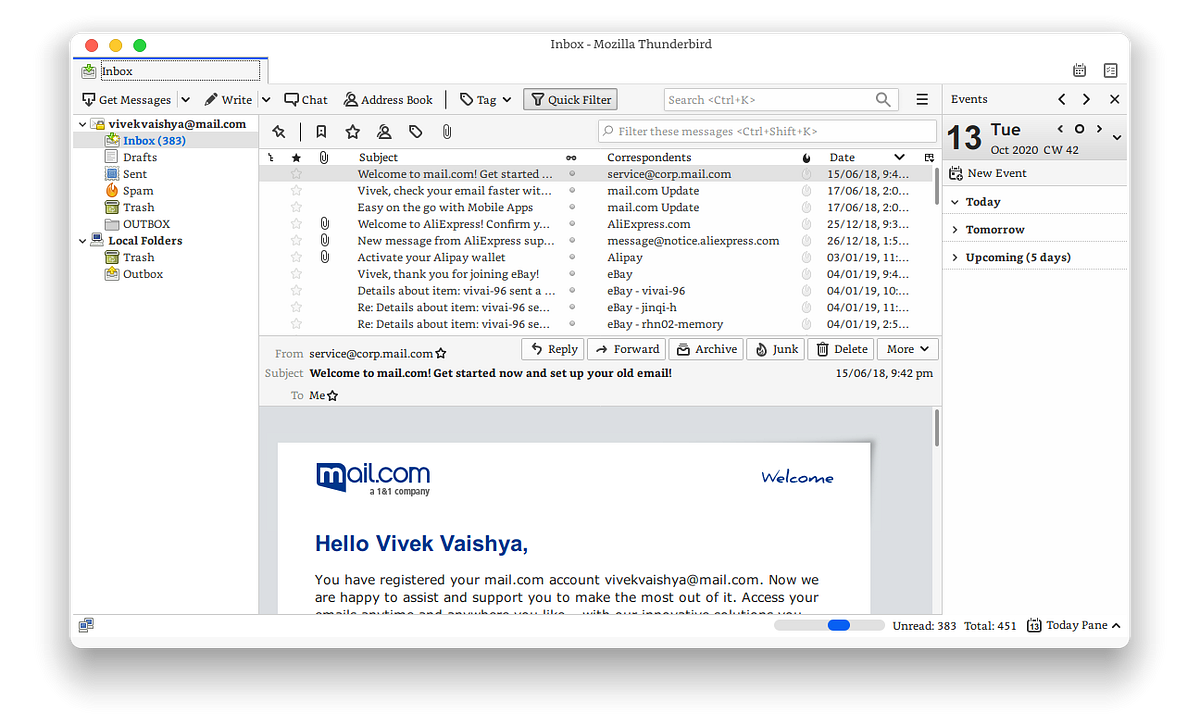Filter messages by tags using the tag icon

[415, 131]
